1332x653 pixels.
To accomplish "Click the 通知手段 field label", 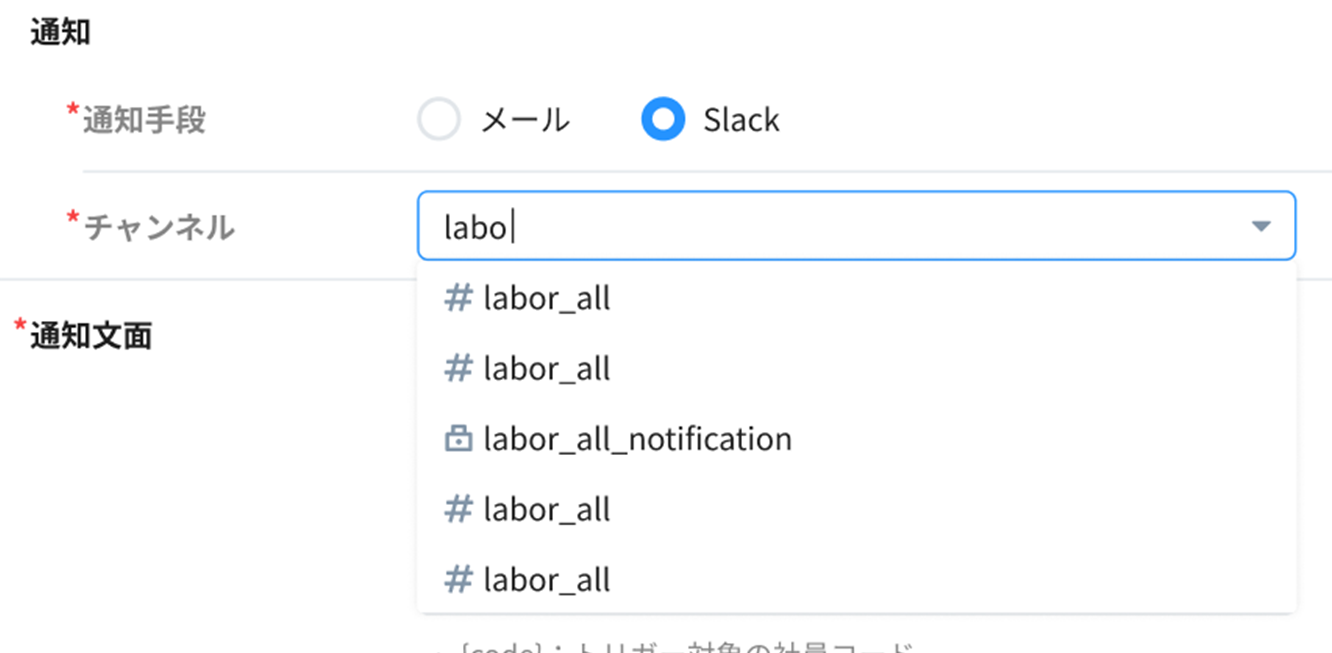I will [x=144, y=120].
